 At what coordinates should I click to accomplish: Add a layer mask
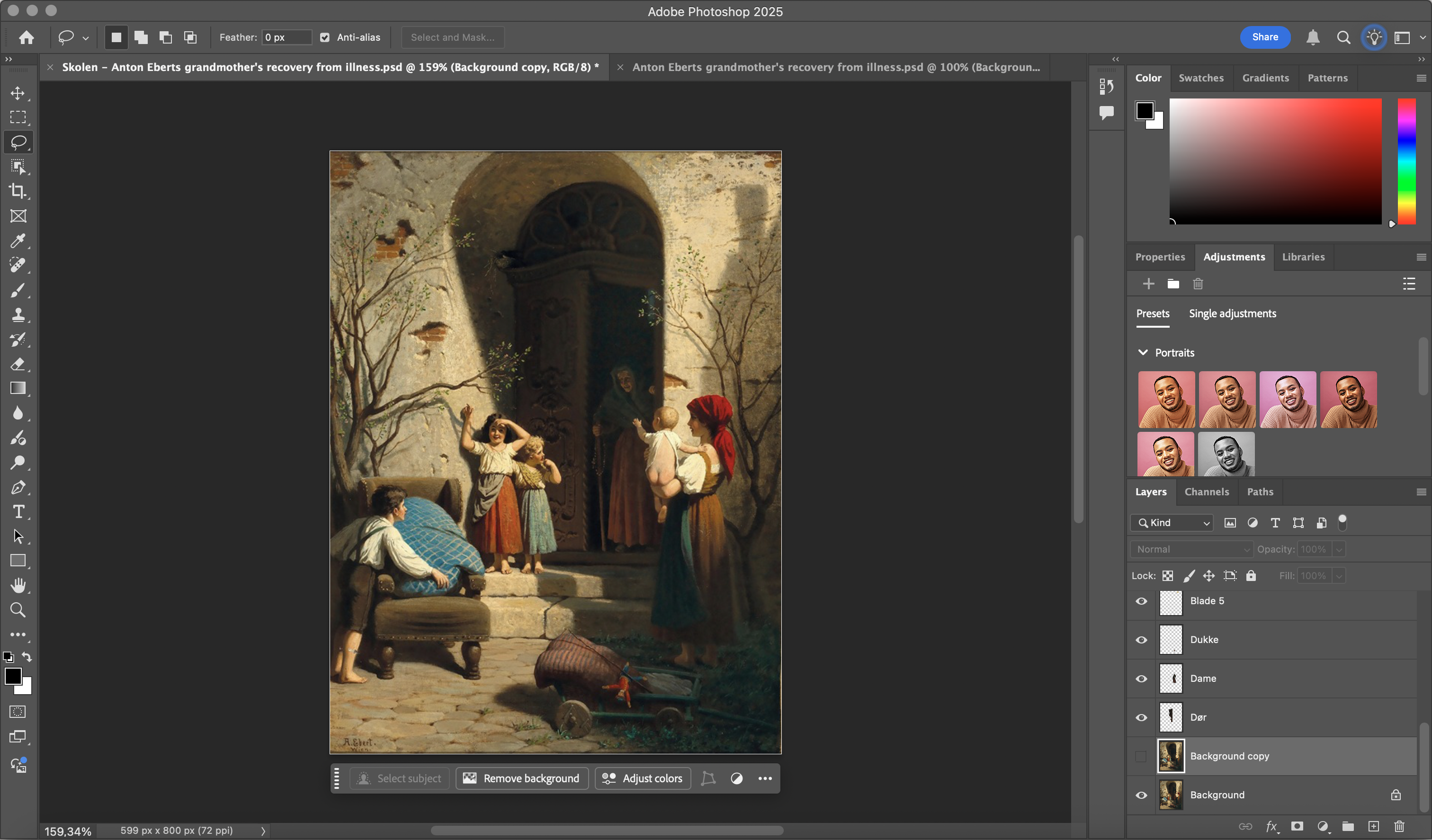[1297, 826]
